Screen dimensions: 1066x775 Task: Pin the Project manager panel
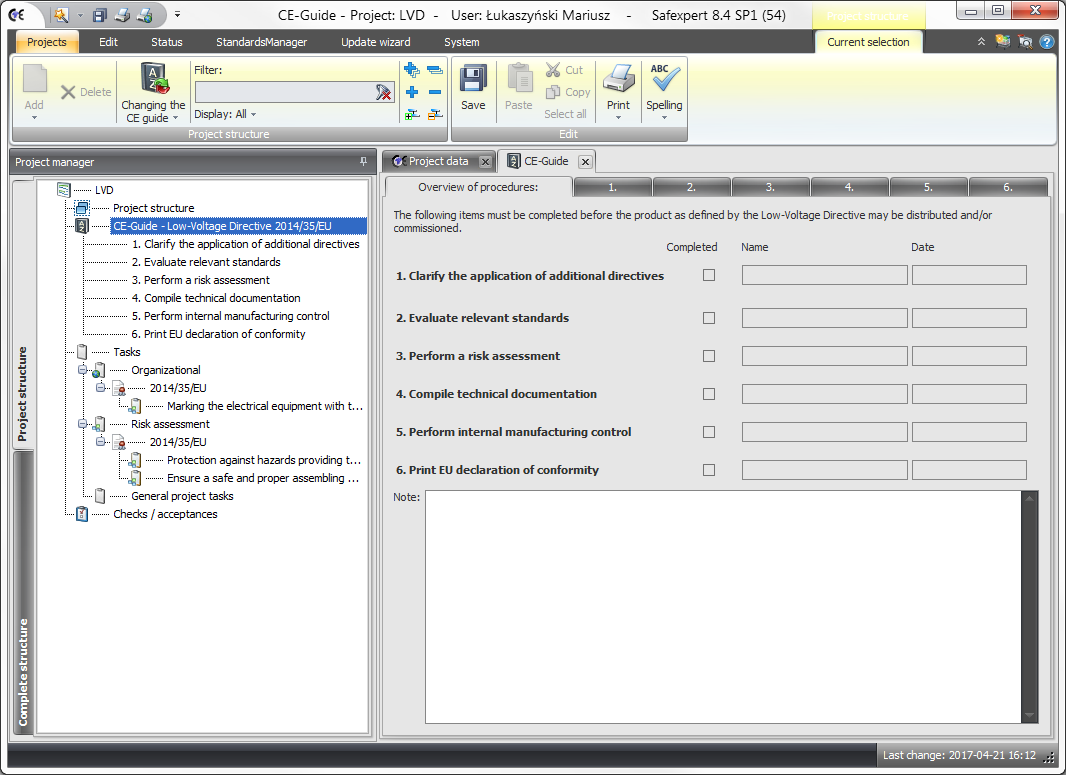coord(363,161)
